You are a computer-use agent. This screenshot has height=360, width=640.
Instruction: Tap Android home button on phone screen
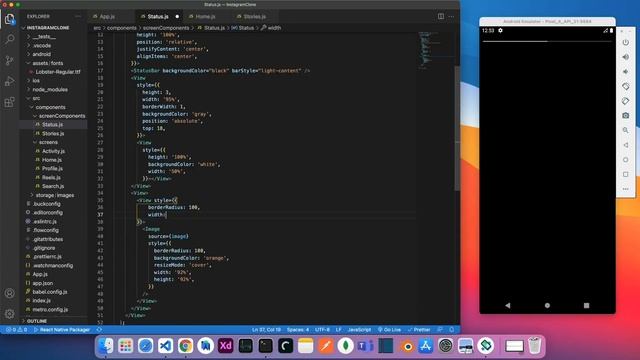547,305
